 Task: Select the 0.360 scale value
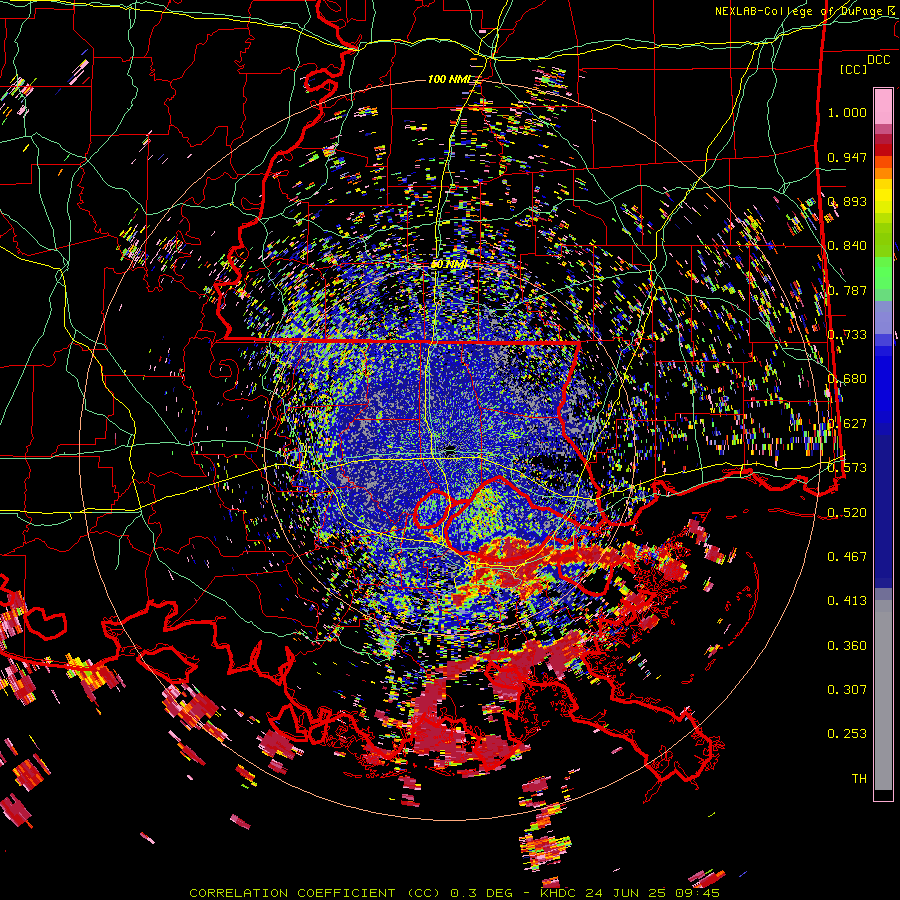tap(847, 646)
